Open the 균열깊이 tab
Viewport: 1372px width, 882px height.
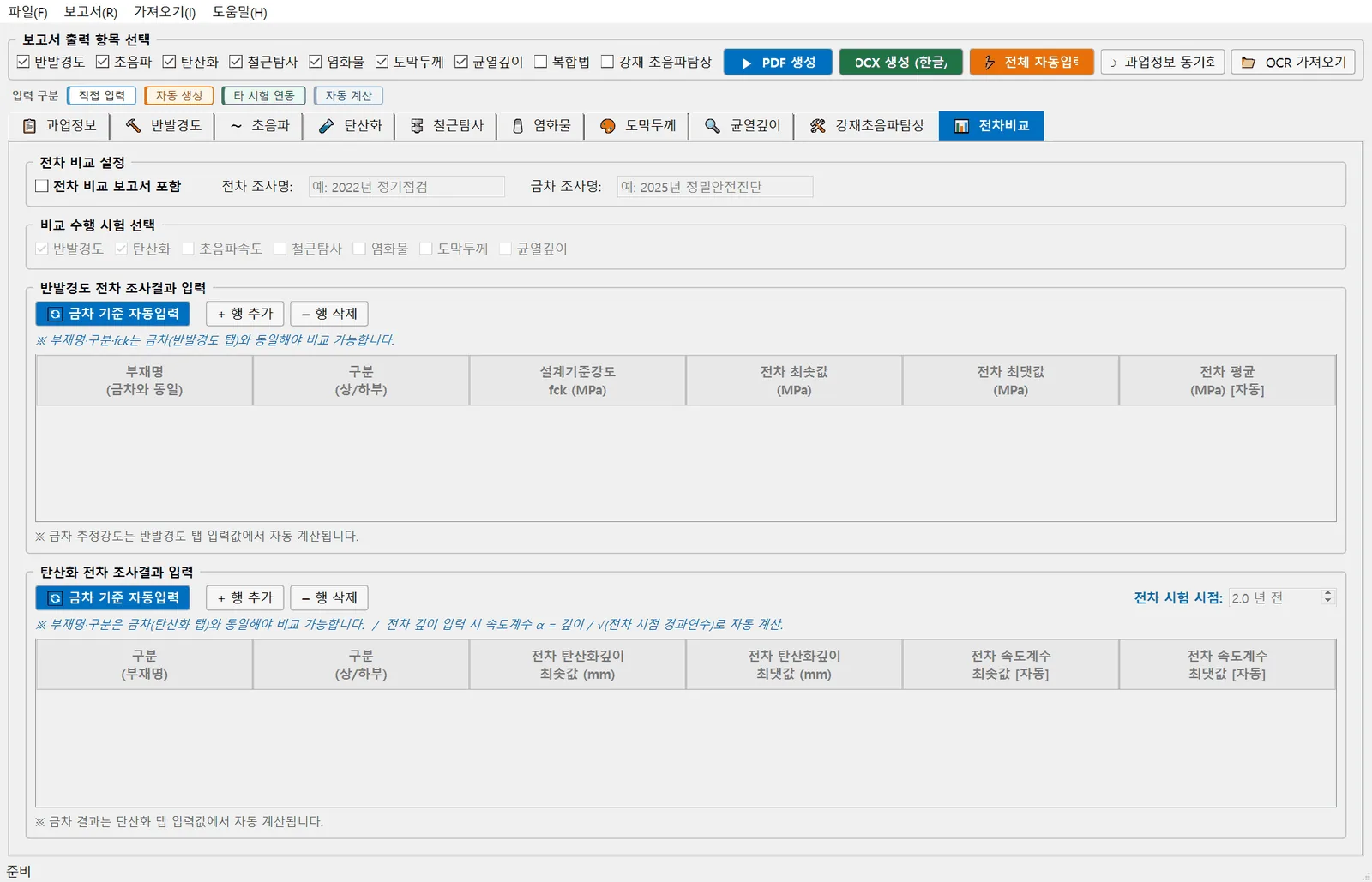click(742, 126)
